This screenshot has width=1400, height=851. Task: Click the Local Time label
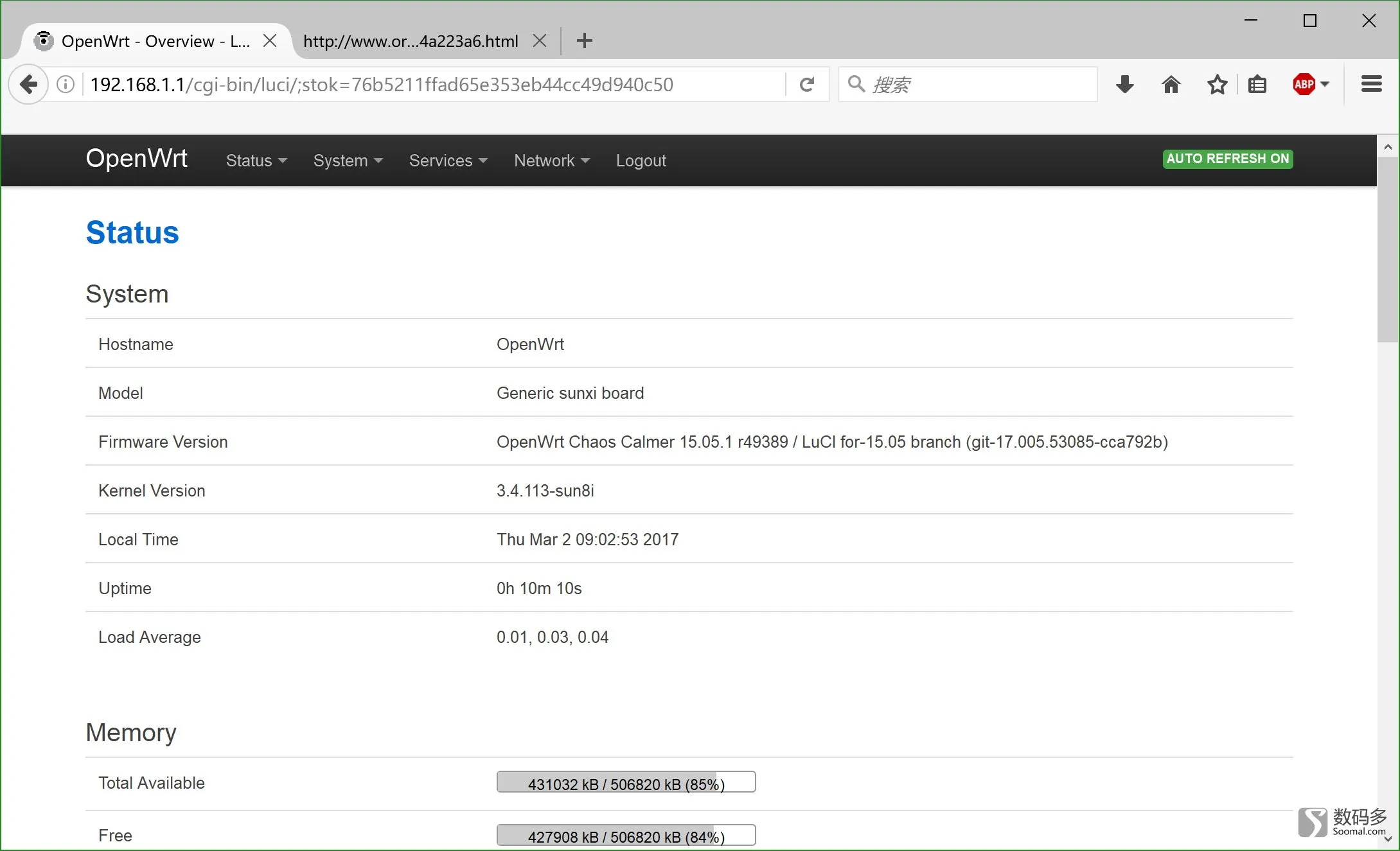pos(138,540)
